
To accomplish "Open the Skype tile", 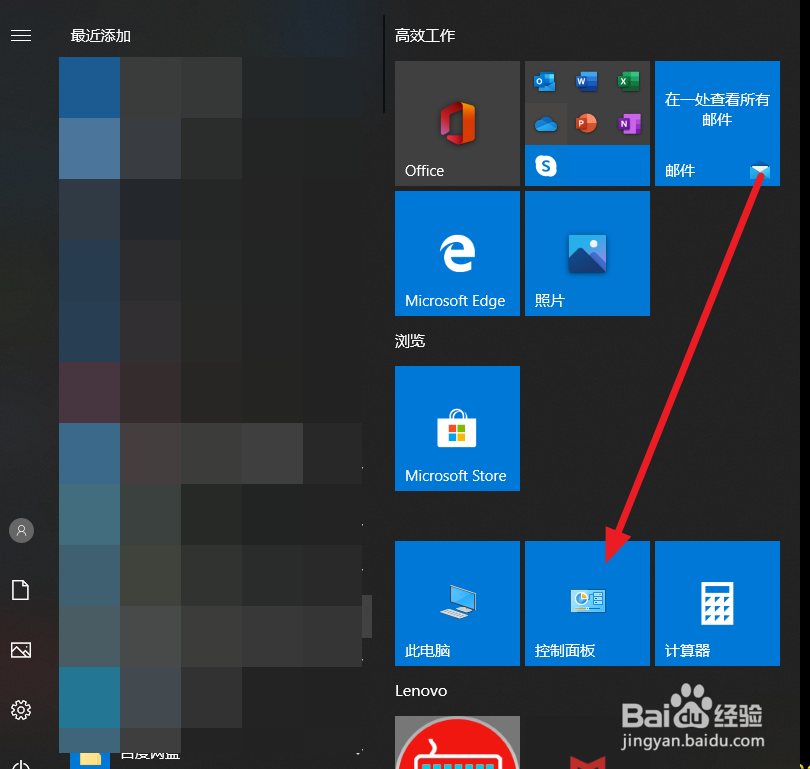I will pos(587,166).
